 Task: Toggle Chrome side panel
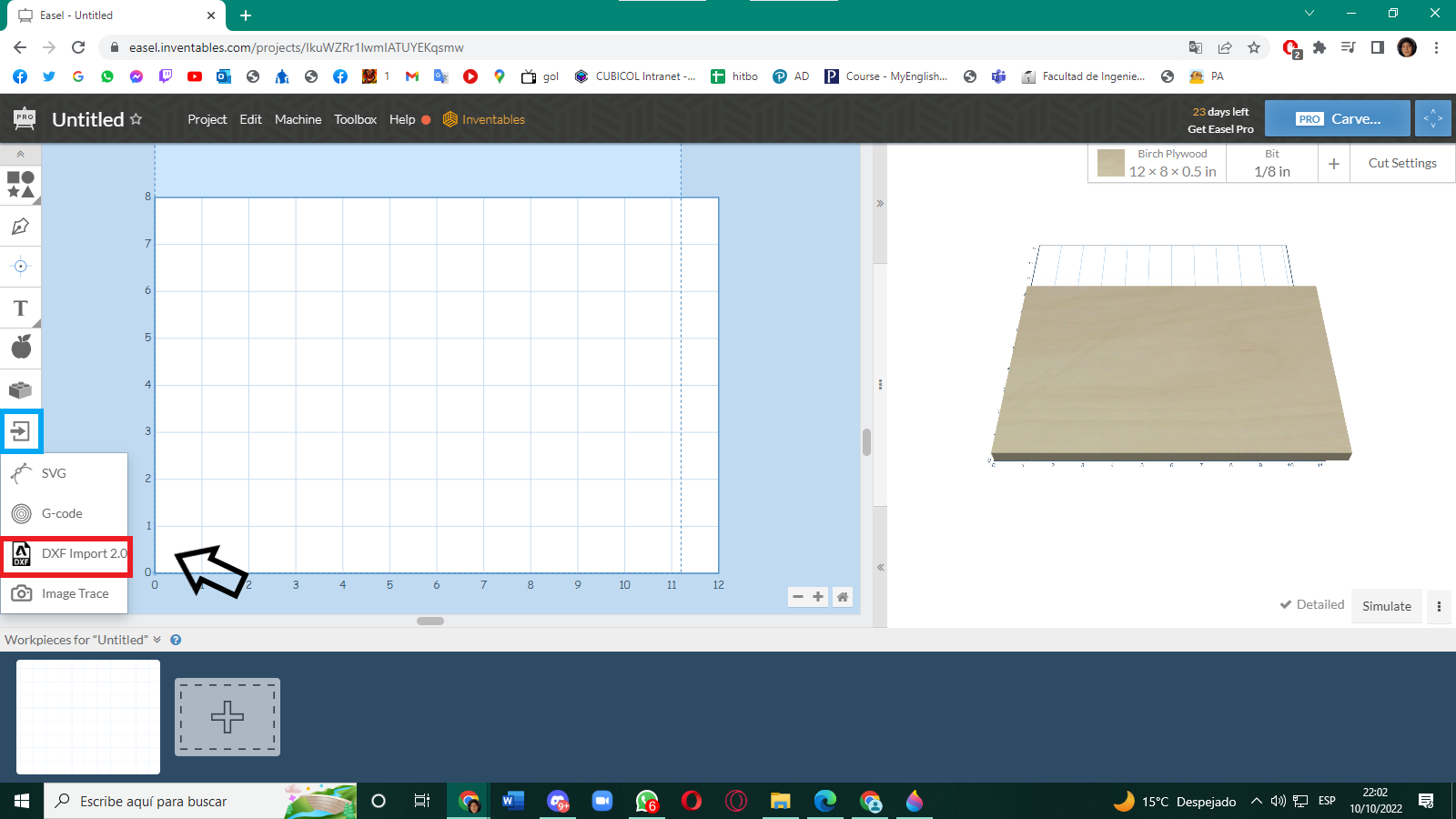coord(1378,47)
